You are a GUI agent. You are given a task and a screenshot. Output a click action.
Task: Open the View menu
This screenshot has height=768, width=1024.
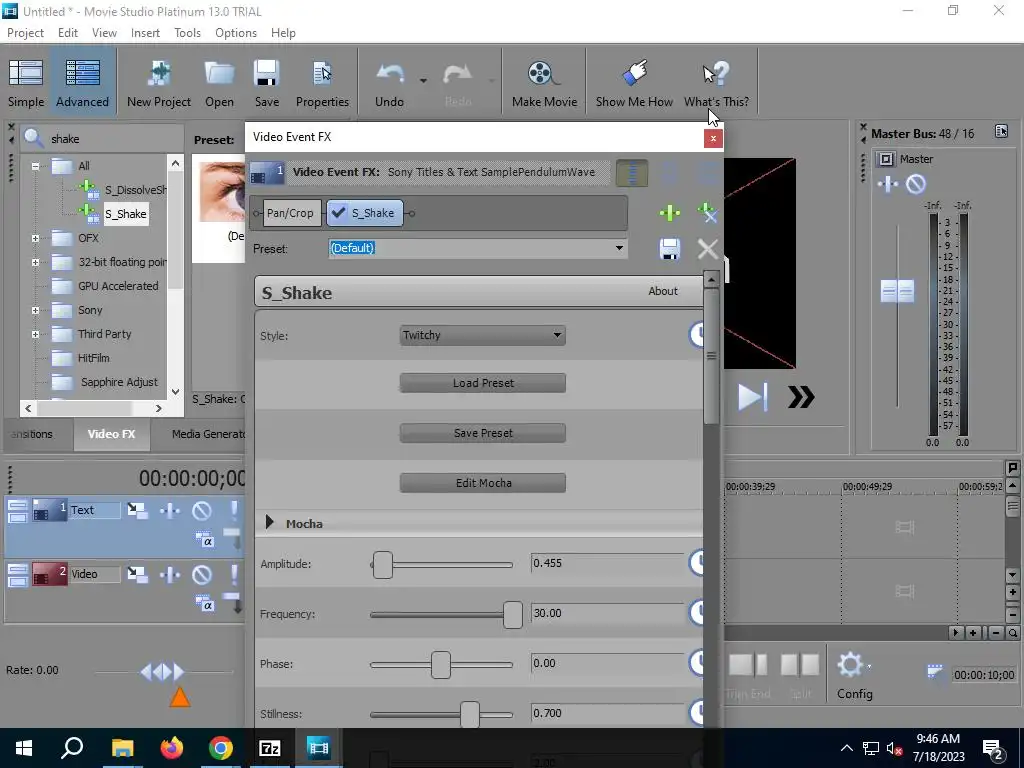coord(104,33)
